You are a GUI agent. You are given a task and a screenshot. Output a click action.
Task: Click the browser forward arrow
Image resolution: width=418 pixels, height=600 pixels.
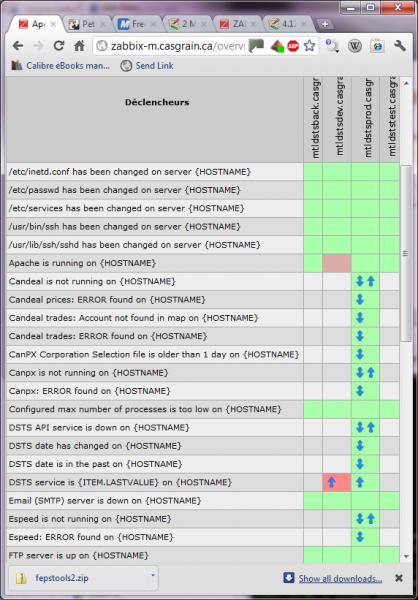[38, 46]
